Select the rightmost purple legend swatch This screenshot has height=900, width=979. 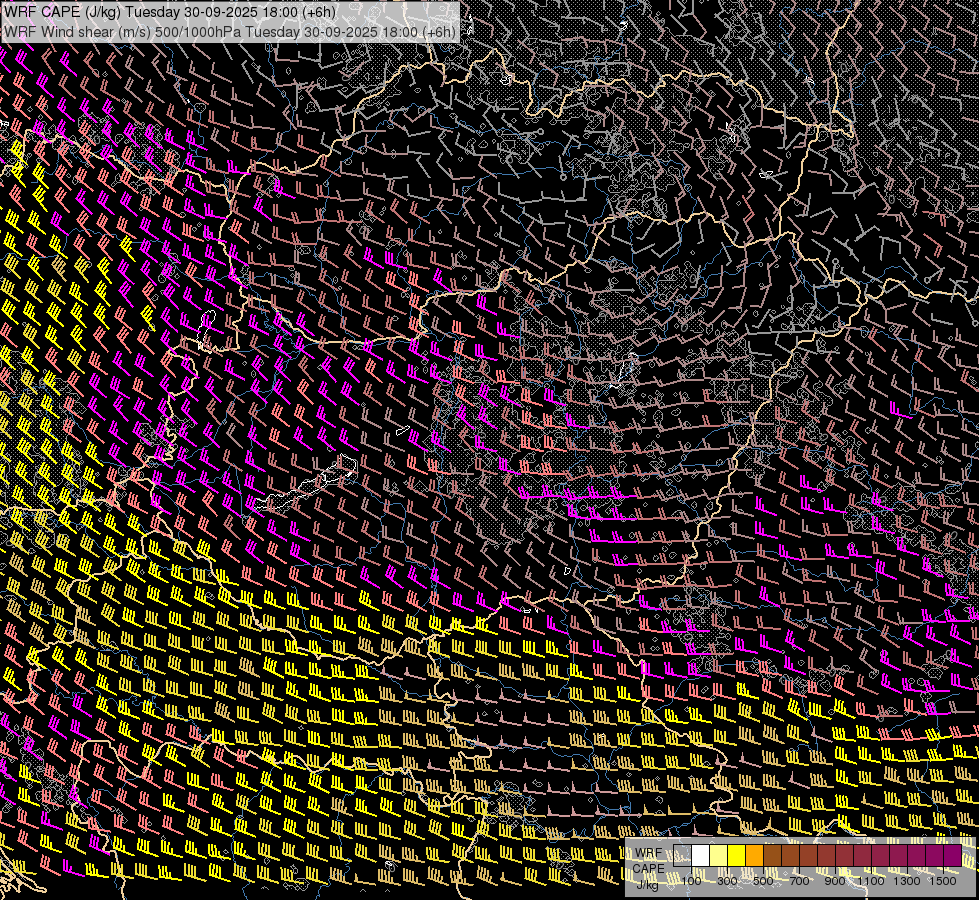[953, 856]
